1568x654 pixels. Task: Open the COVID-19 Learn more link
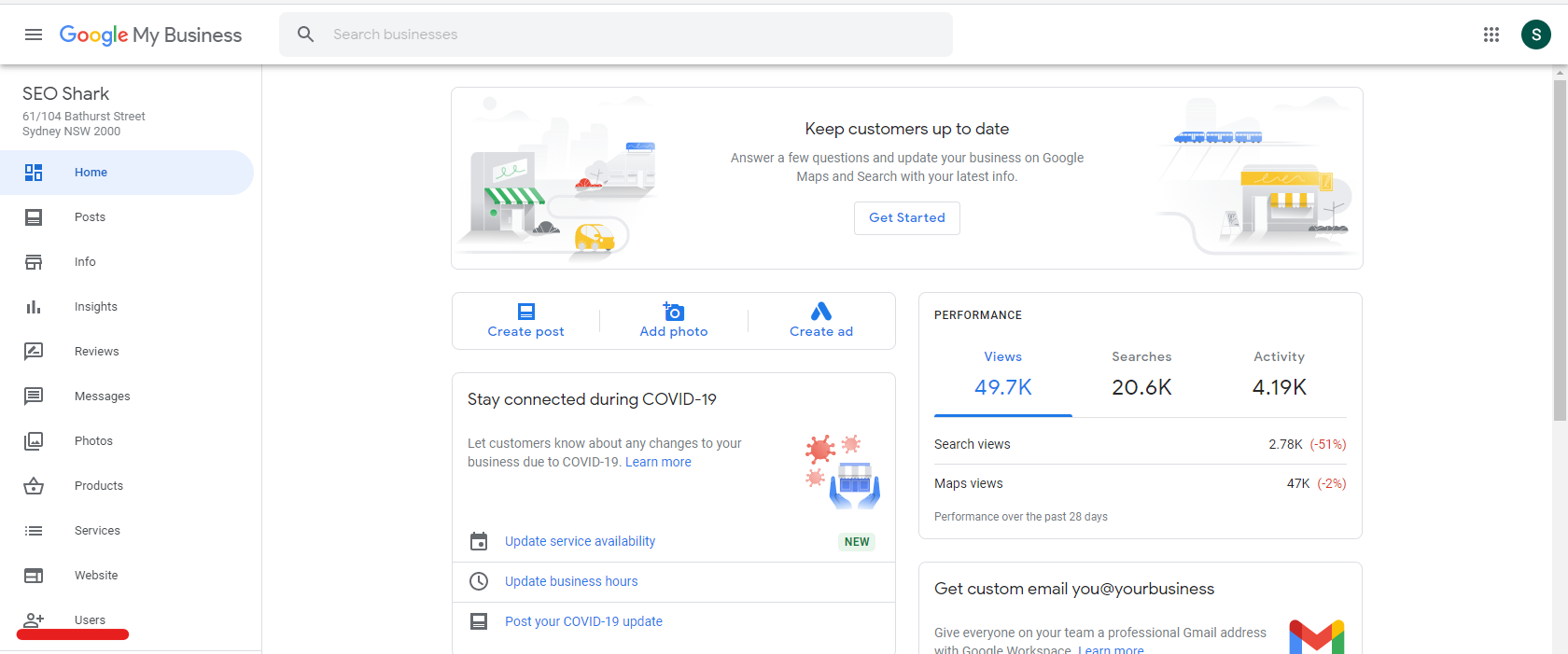(658, 462)
